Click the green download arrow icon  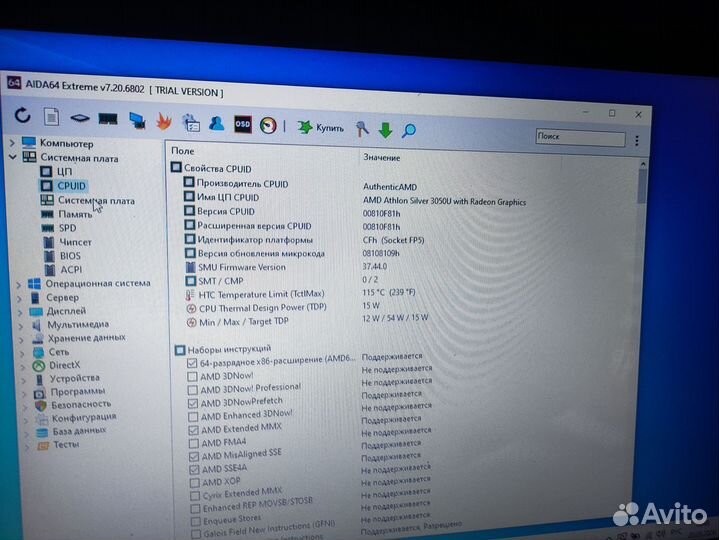(386, 130)
